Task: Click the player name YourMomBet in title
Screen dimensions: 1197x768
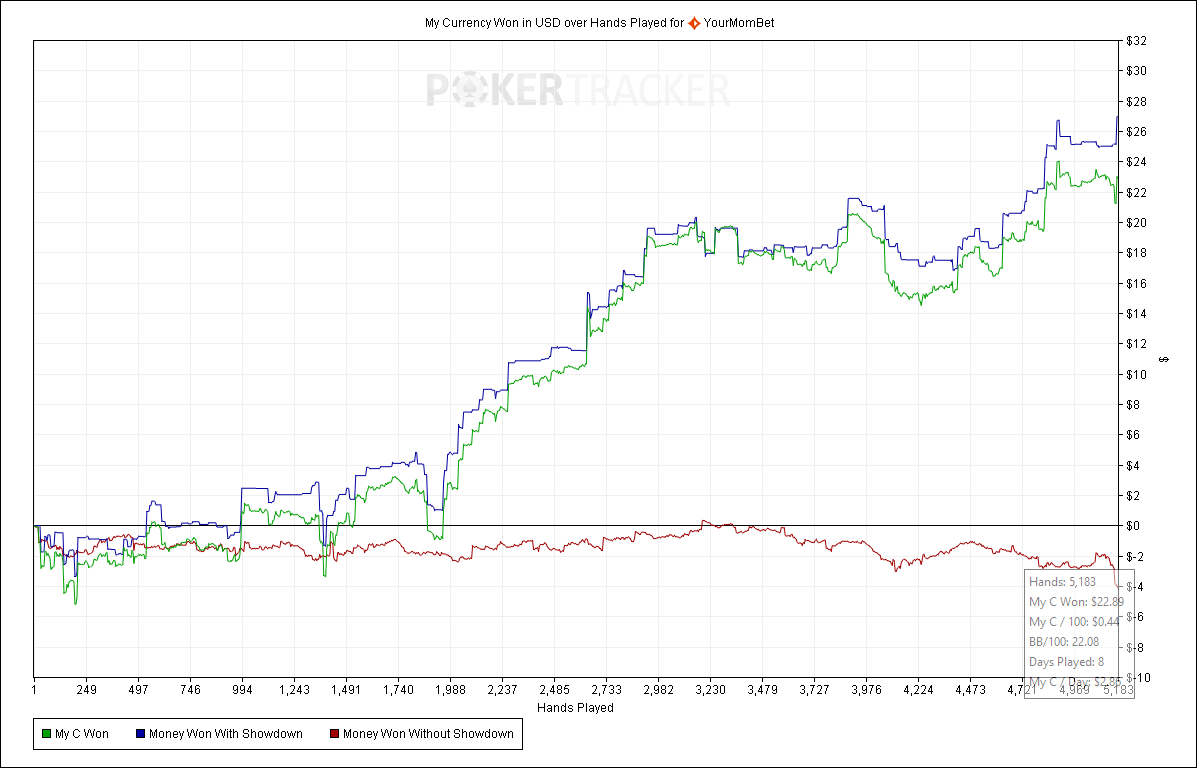Action: point(739,23)
